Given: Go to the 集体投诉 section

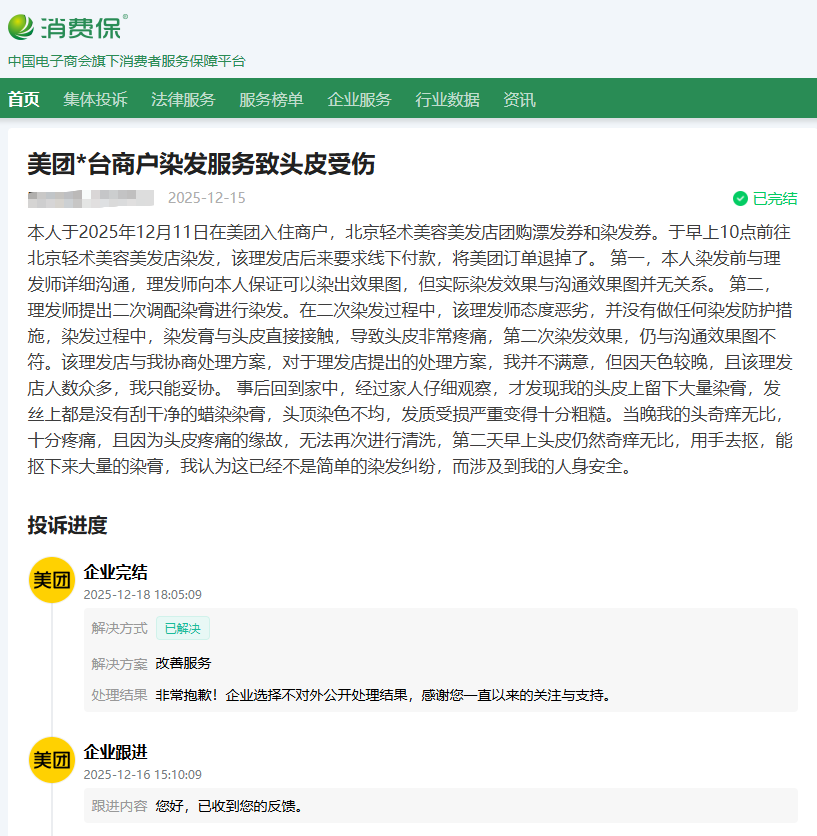Looking at the screenshot, I should (95, 99).
